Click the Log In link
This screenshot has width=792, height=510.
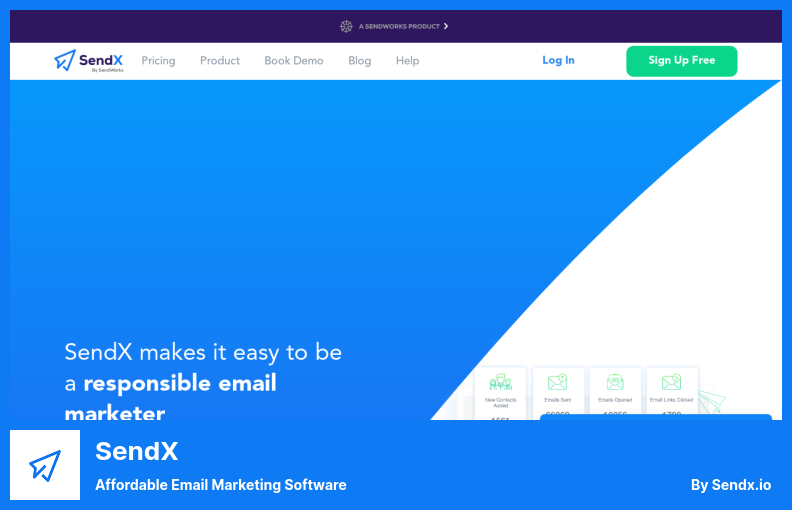(x=558, y=60)
